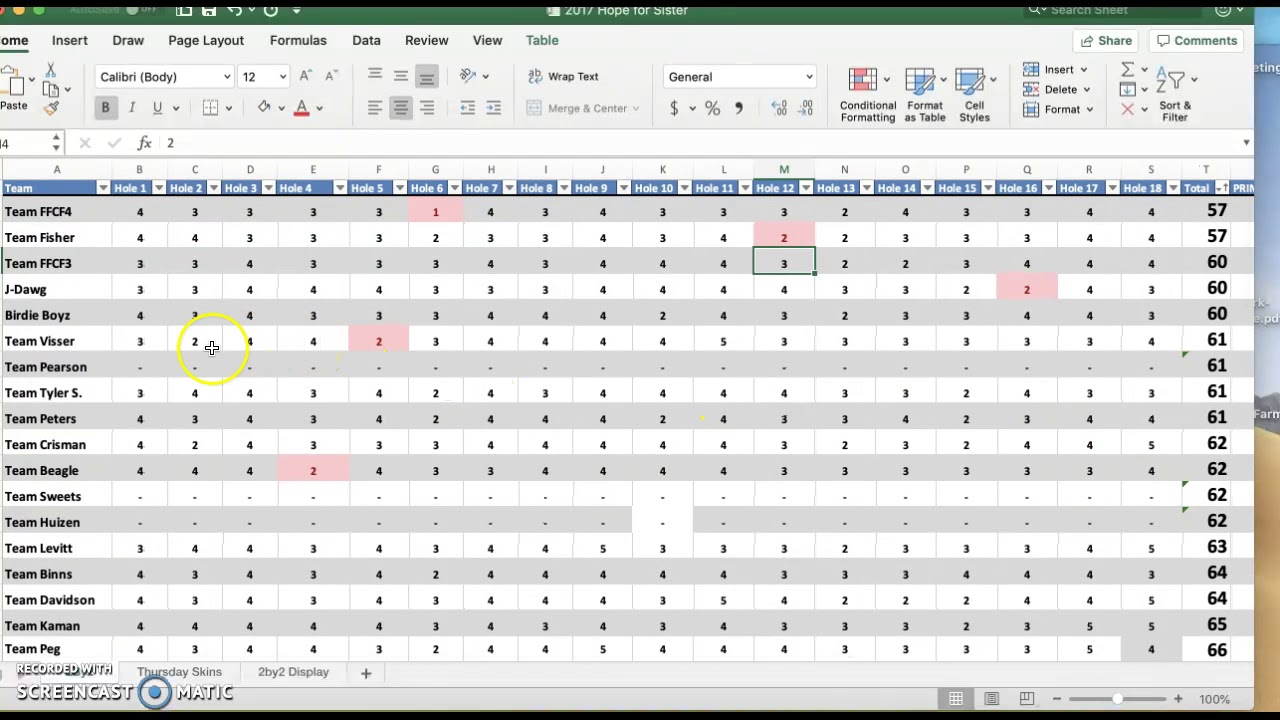1280x720 pixels.
Task: Open the Formulas ribbon tab
Action: (298, 40)
